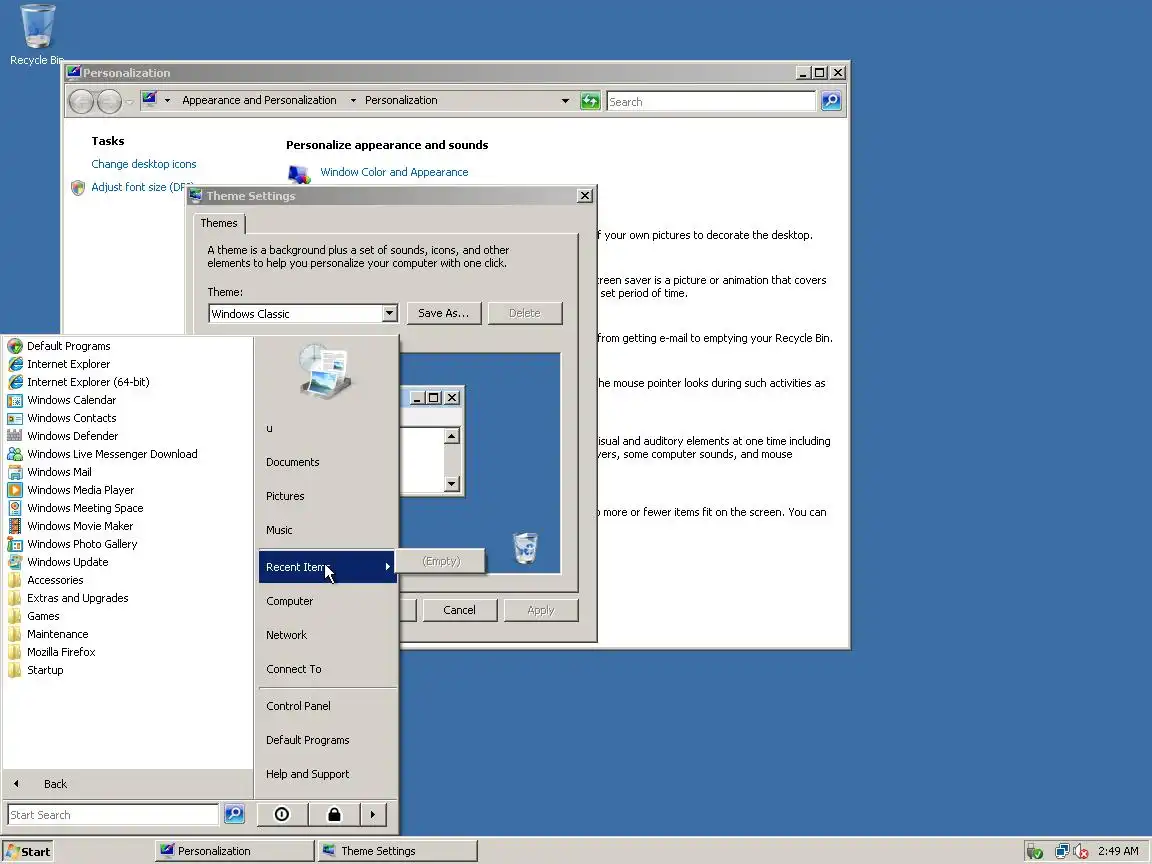Open Windows Calendar
The width and height of the screenshot is (1152, 864).
point(71,400)
